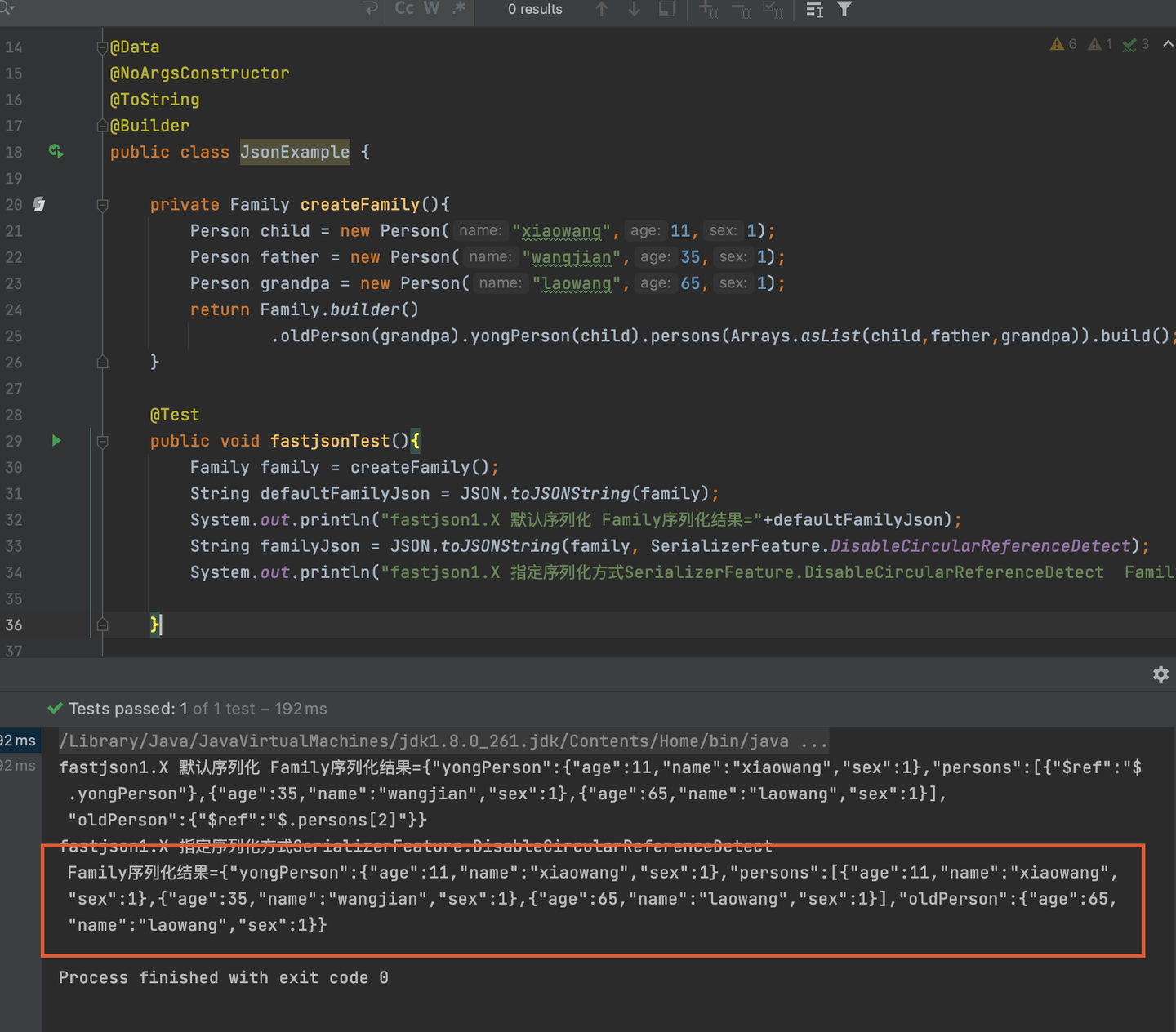Toggle Regex (.*) search option

[x=459, y=8]
